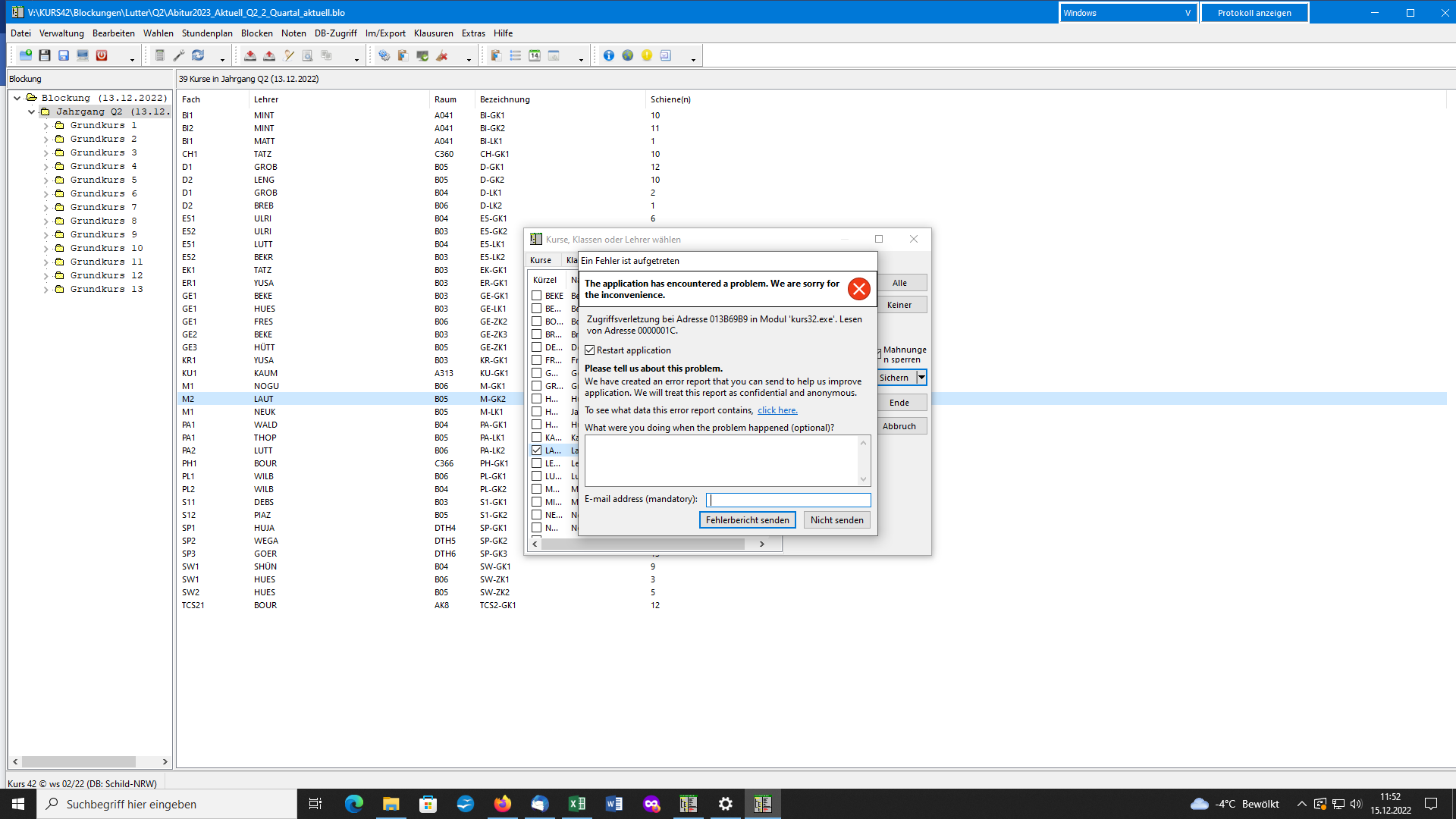Viewport: 1456px width, 819px height.
Task: Click the black floppy disk save icon
Action: 45,55
